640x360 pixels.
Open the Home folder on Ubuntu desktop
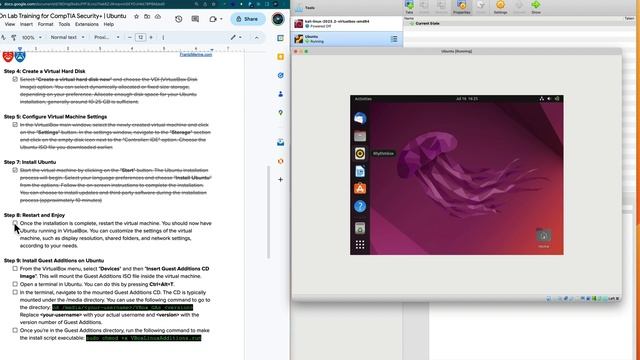point(543,238)
